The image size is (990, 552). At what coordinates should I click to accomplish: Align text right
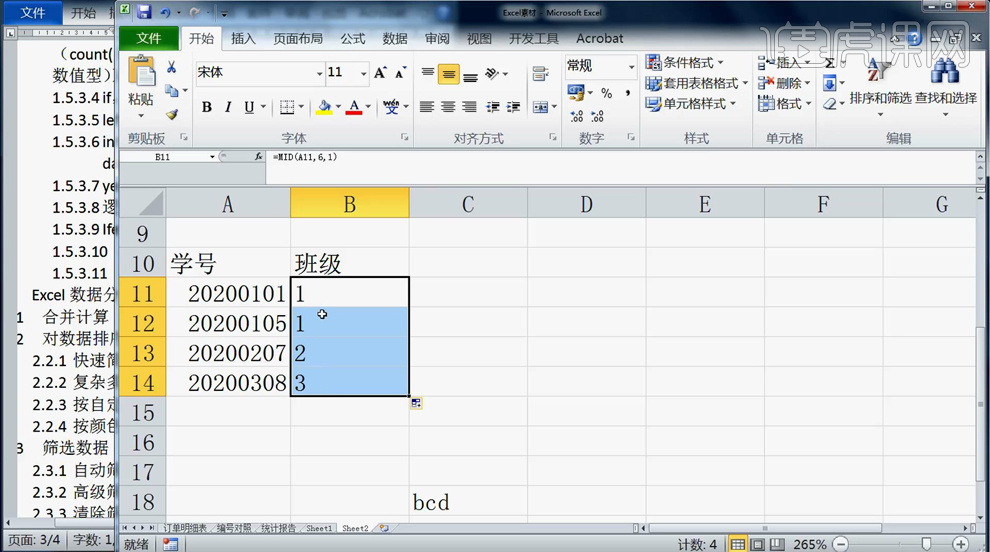(469, 107)
